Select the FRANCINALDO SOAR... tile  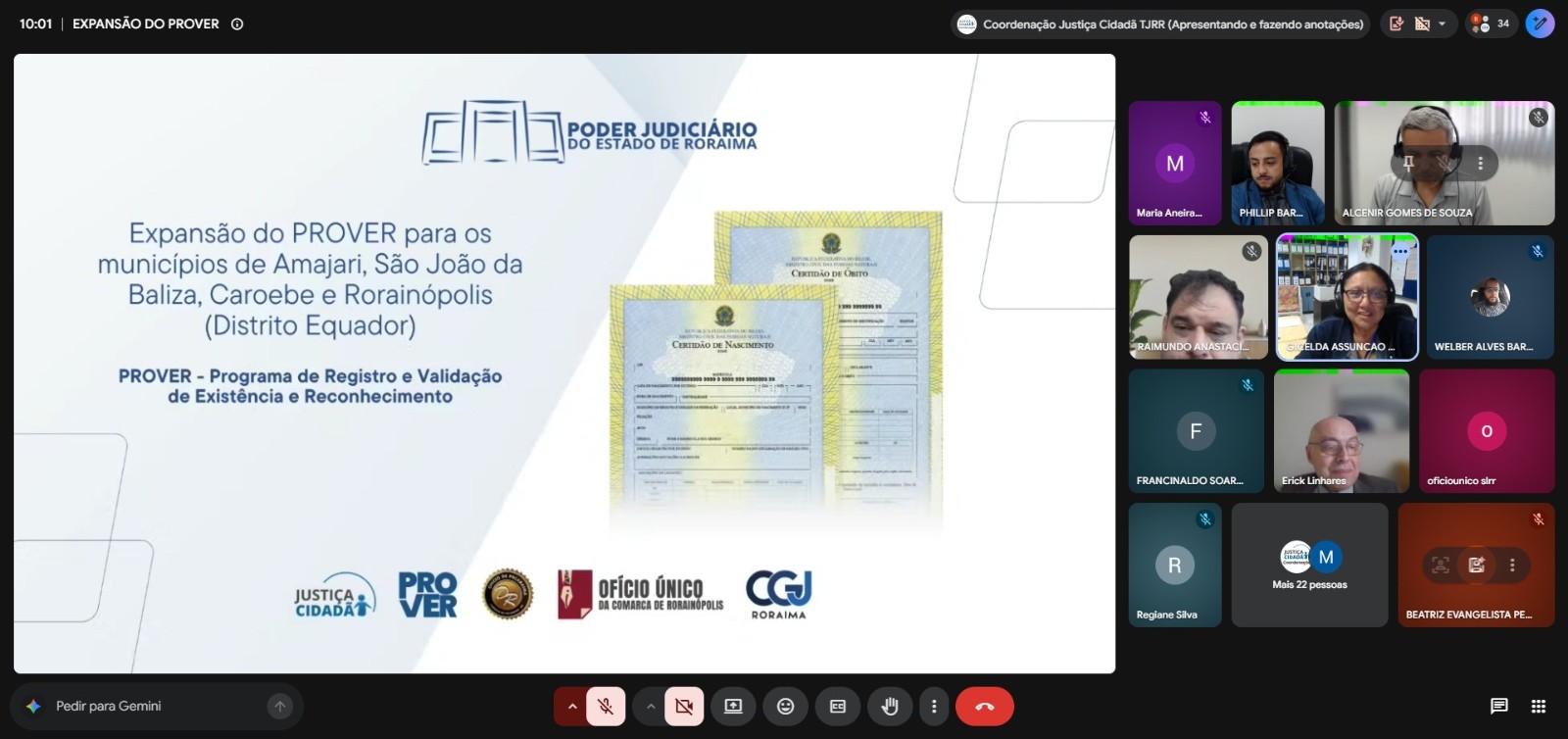pyautogui.click(x=1196, y=431)
